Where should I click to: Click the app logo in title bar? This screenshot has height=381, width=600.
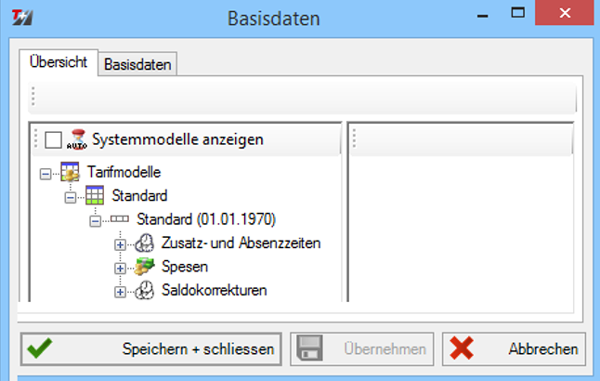tap(22, 17)
